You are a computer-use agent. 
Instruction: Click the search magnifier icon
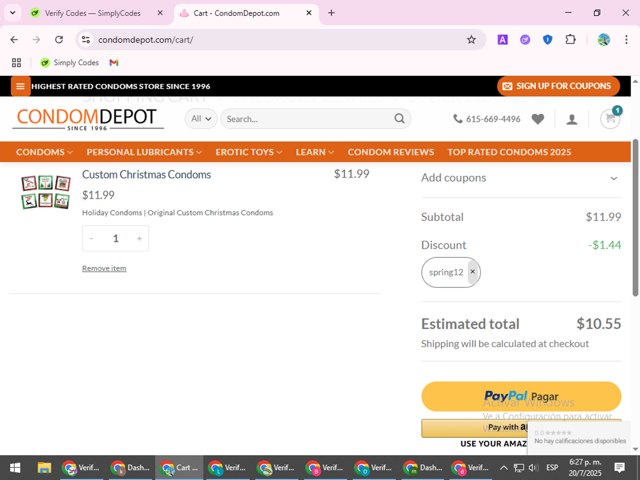point(399,119)
